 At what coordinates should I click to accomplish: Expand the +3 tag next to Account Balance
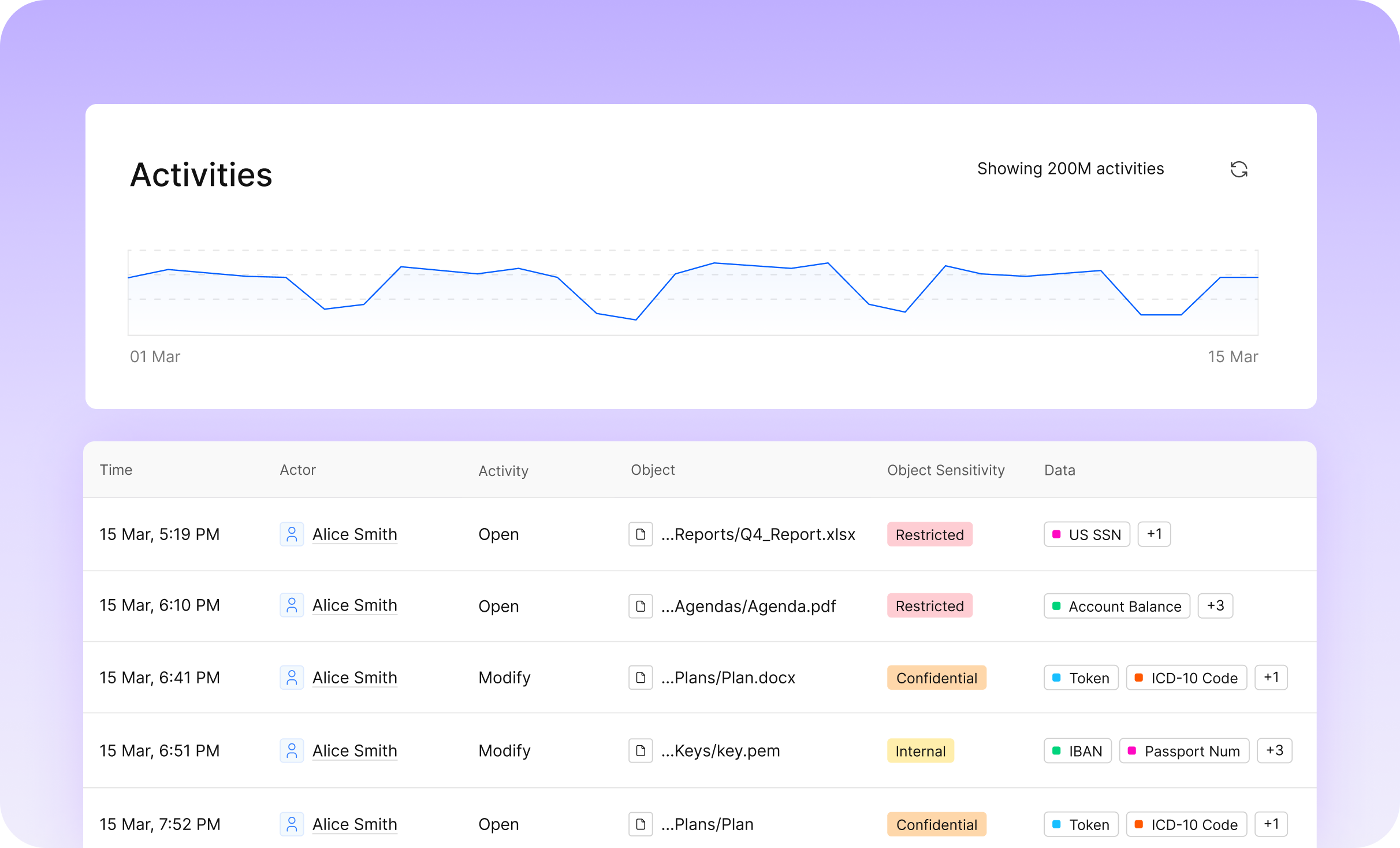click(1215, 606)
